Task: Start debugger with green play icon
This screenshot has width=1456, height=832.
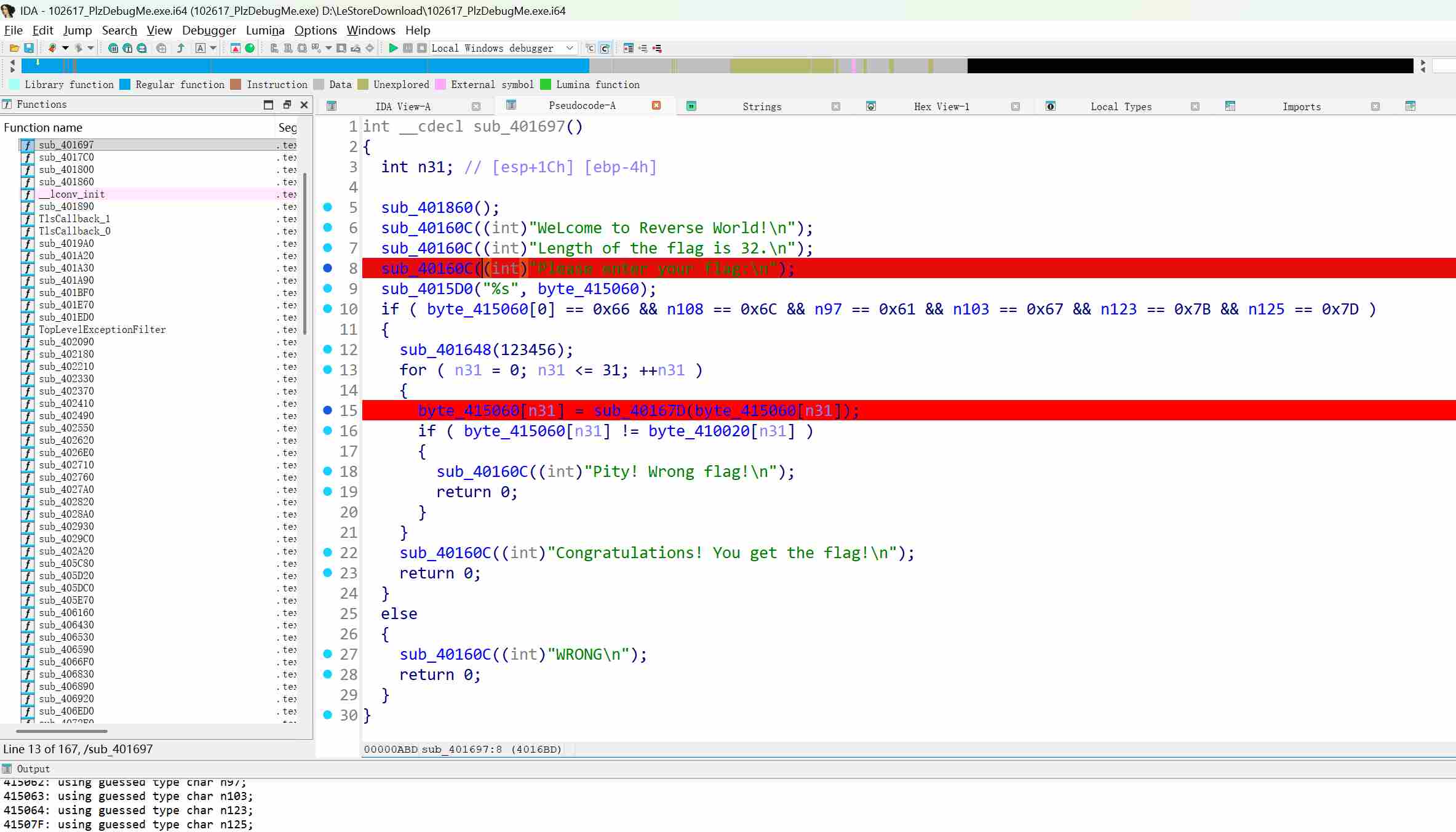Action: (x=393, y=48)
